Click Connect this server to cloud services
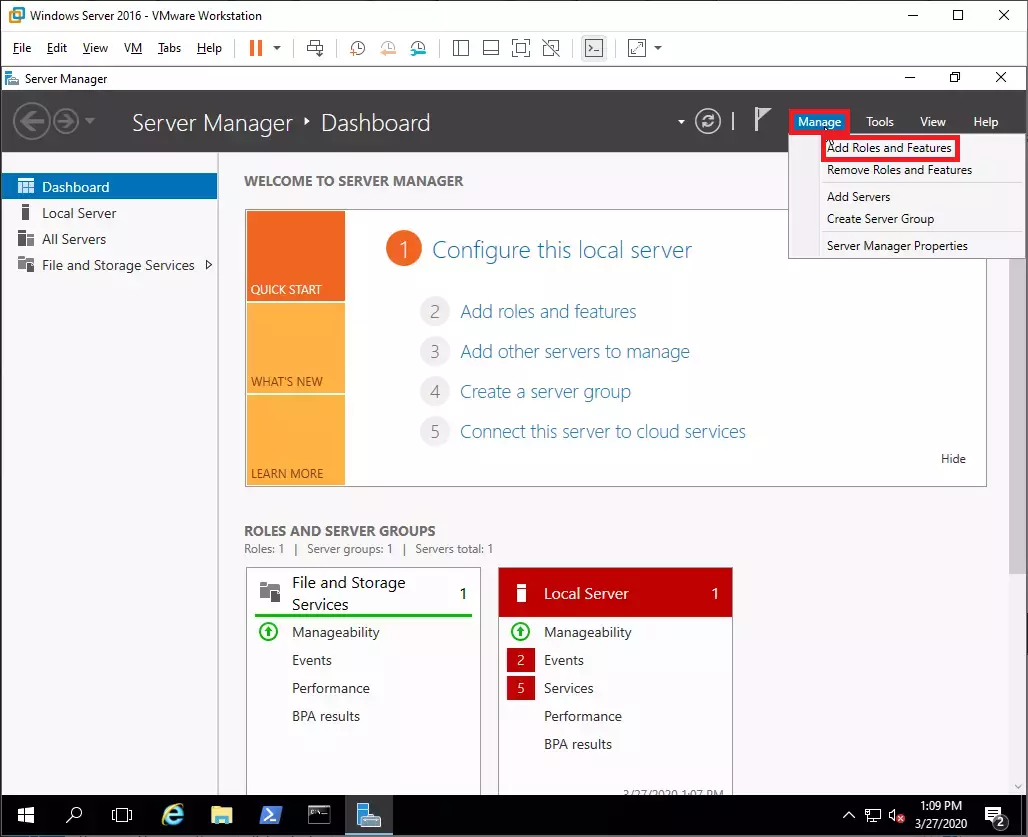This screenshot has height=837, width=1028. click(x=603, y=432)
